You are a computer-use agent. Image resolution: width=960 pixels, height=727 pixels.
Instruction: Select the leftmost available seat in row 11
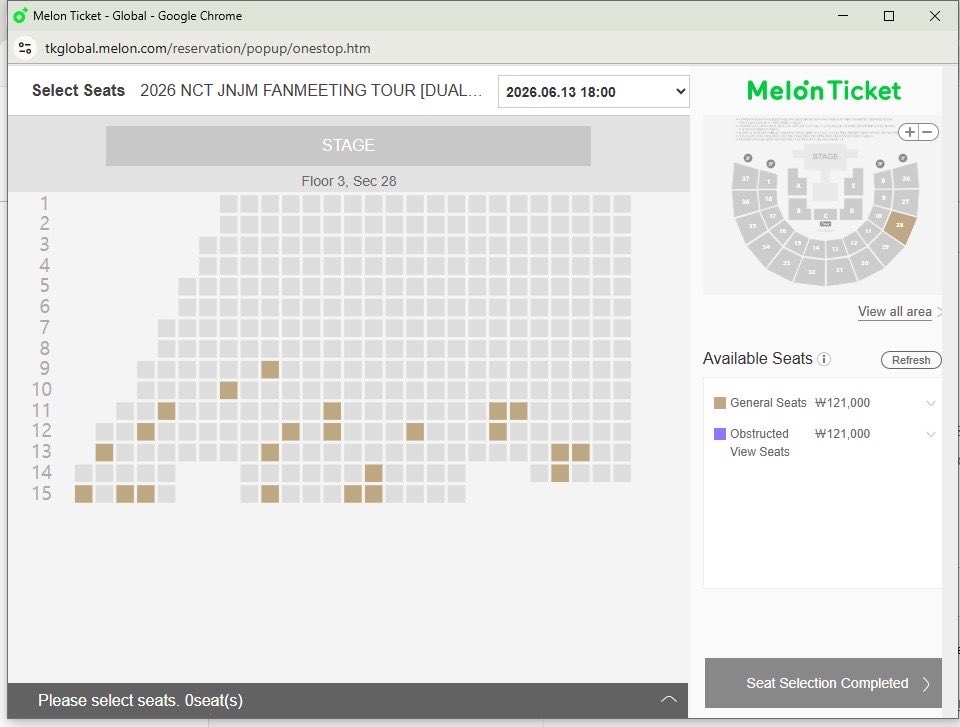(167, 411)
